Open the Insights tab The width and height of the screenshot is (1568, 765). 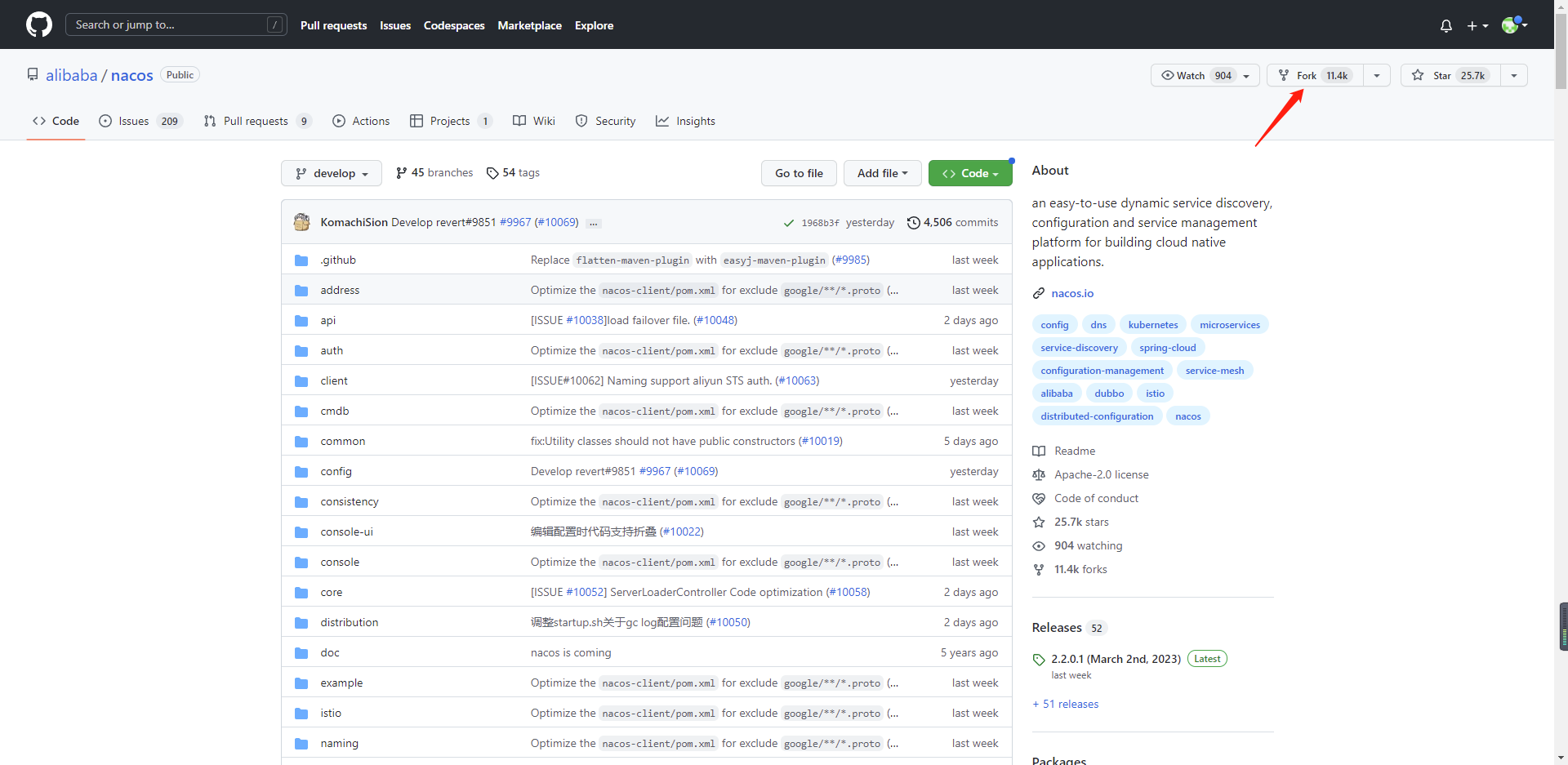point(685,121)
